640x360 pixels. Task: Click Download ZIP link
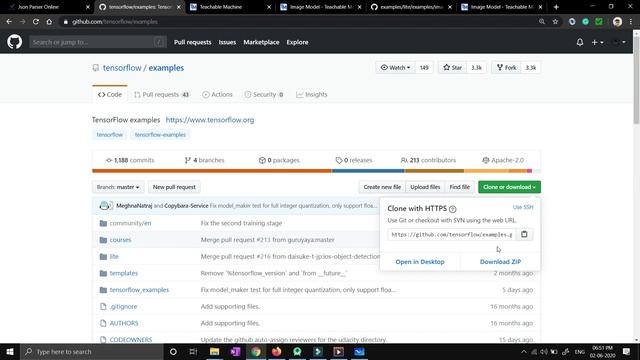pyautogui.click(x=500, y=262)
